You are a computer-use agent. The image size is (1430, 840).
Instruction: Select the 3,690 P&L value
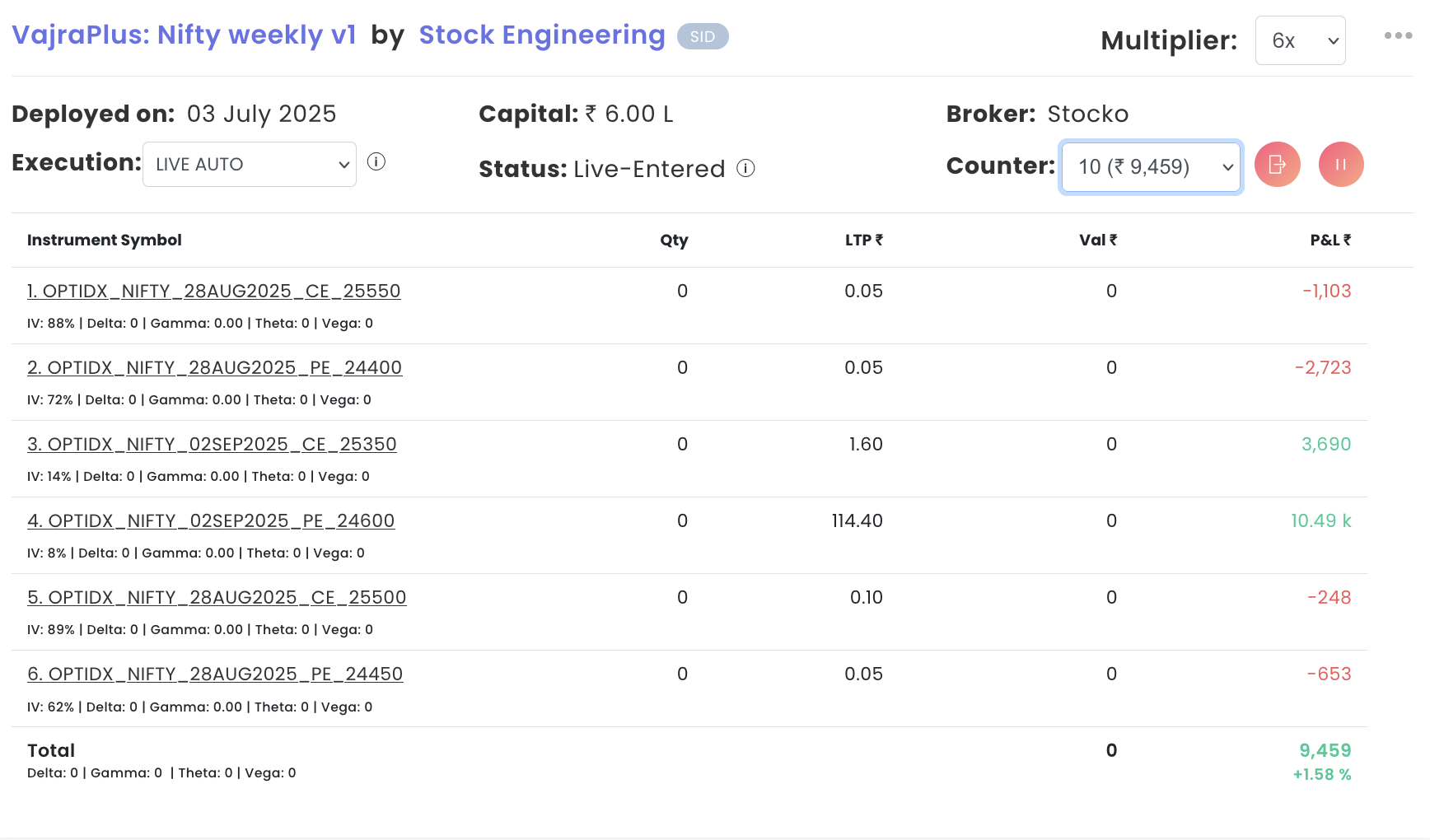click(x=1326, y=444)
